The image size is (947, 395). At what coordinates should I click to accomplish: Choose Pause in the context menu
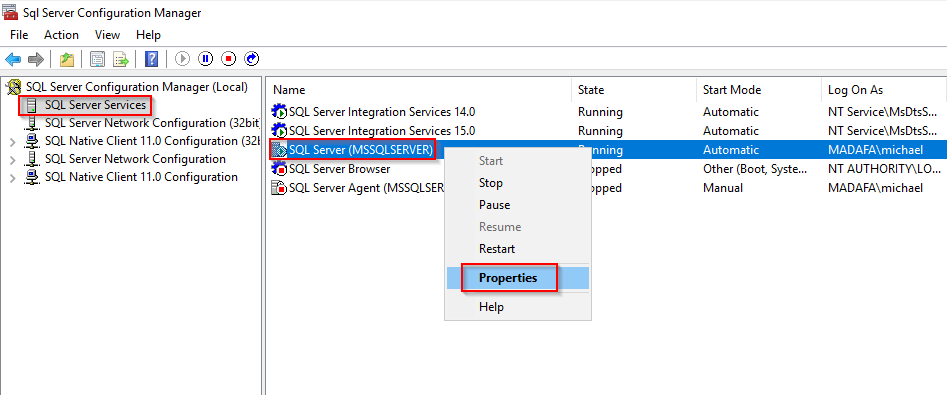[x=494, y=205]
